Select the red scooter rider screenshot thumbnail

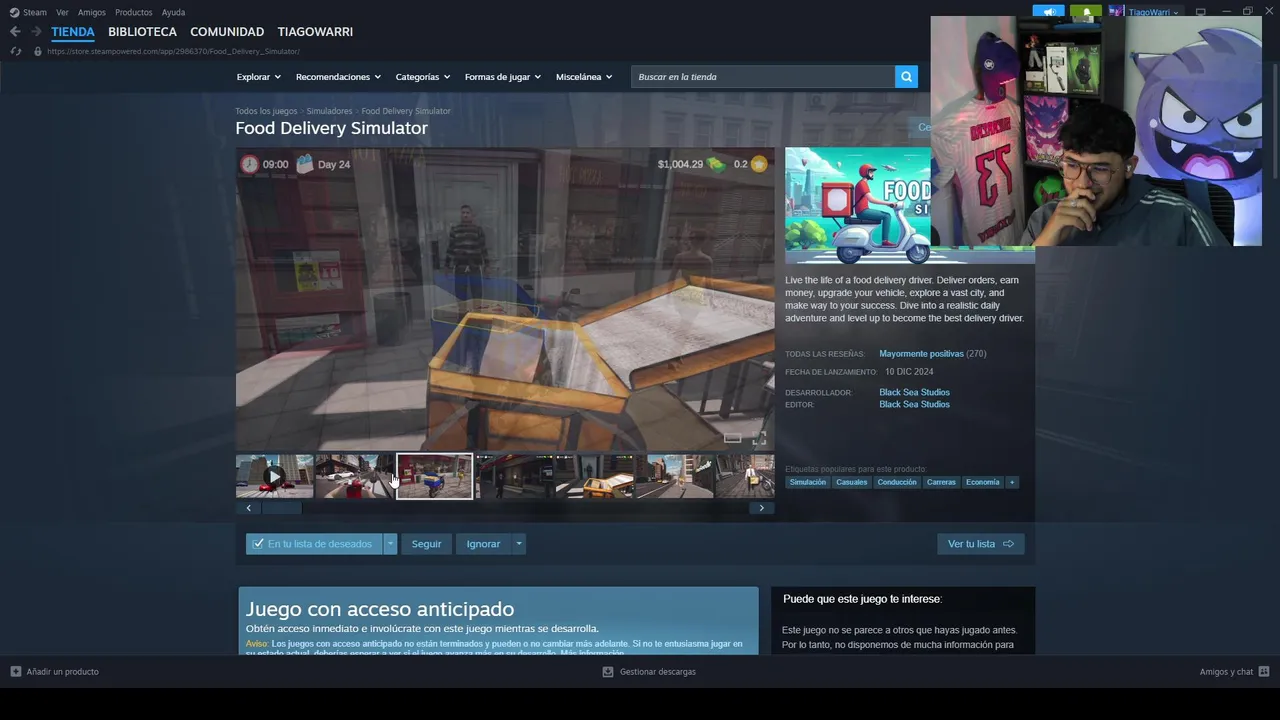point(354,476)
